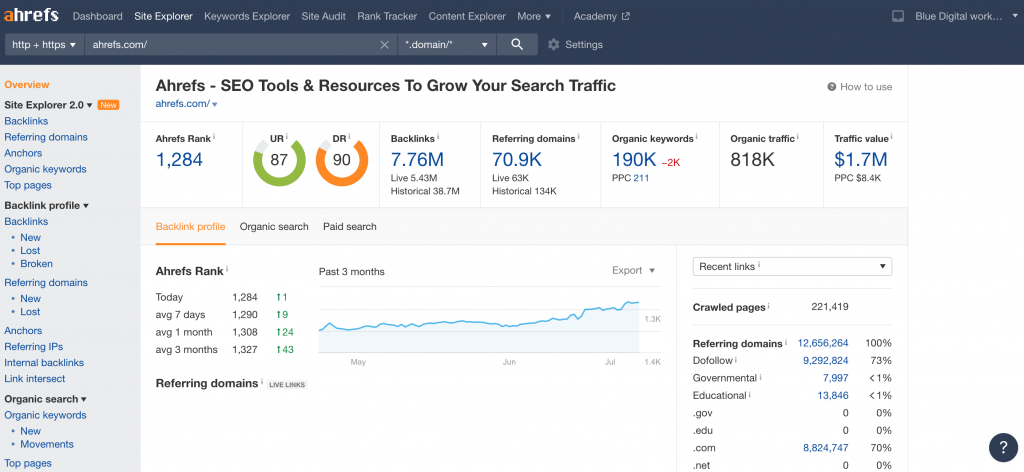Click info icon next to Traffic value
Image resolution: width=1024 pixels, height=472 pixels.
click(x=892, y=138)
